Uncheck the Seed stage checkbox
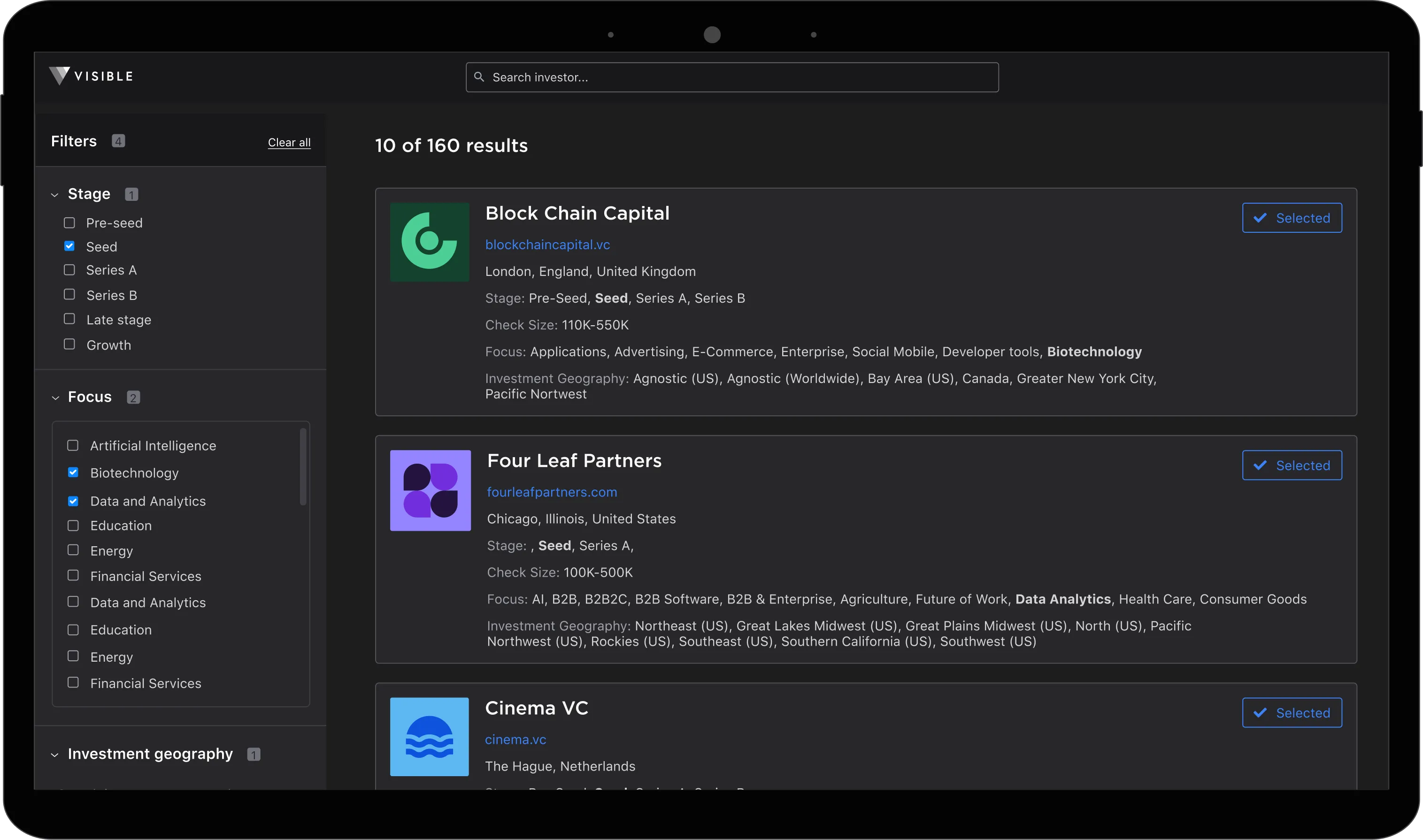 (x=69, y=246)
